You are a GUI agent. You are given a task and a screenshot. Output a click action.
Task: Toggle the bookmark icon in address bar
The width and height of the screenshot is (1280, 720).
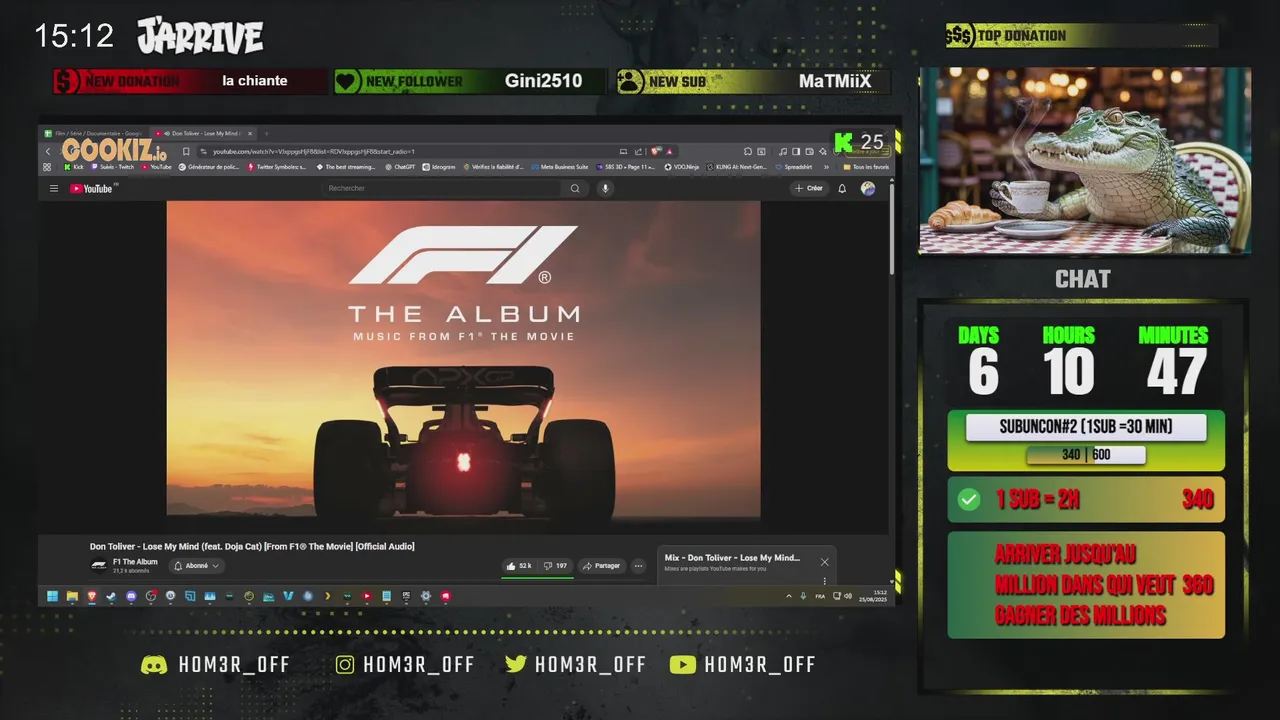point(186,152)
